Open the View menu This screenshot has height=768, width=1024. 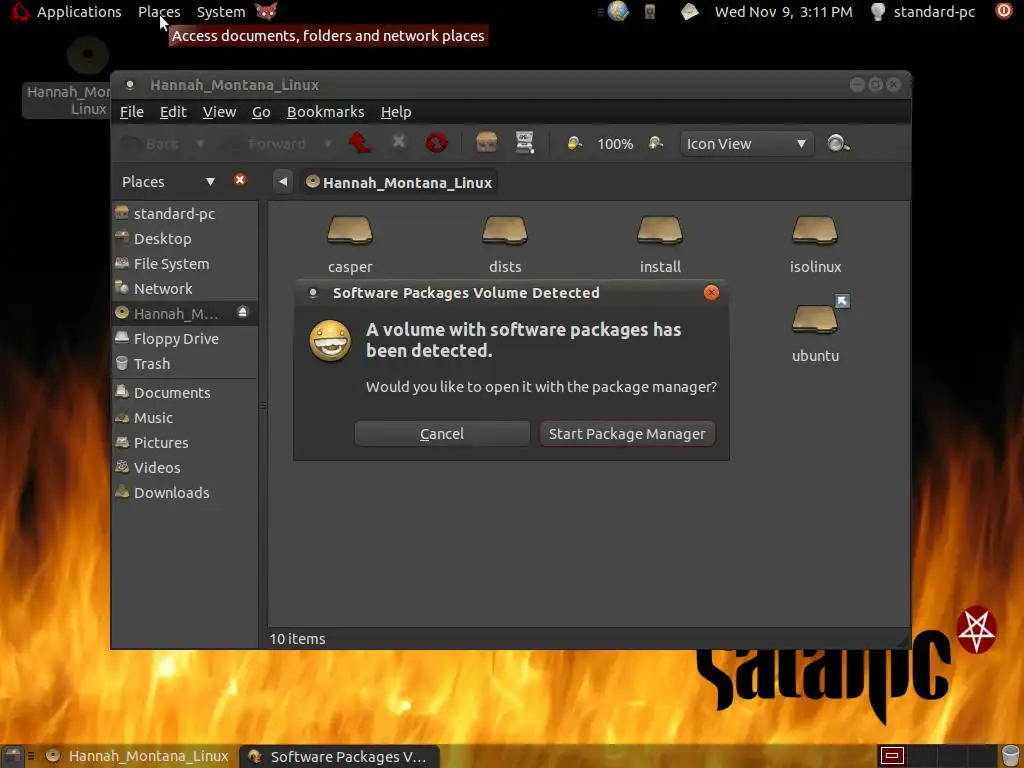point(219,112)
